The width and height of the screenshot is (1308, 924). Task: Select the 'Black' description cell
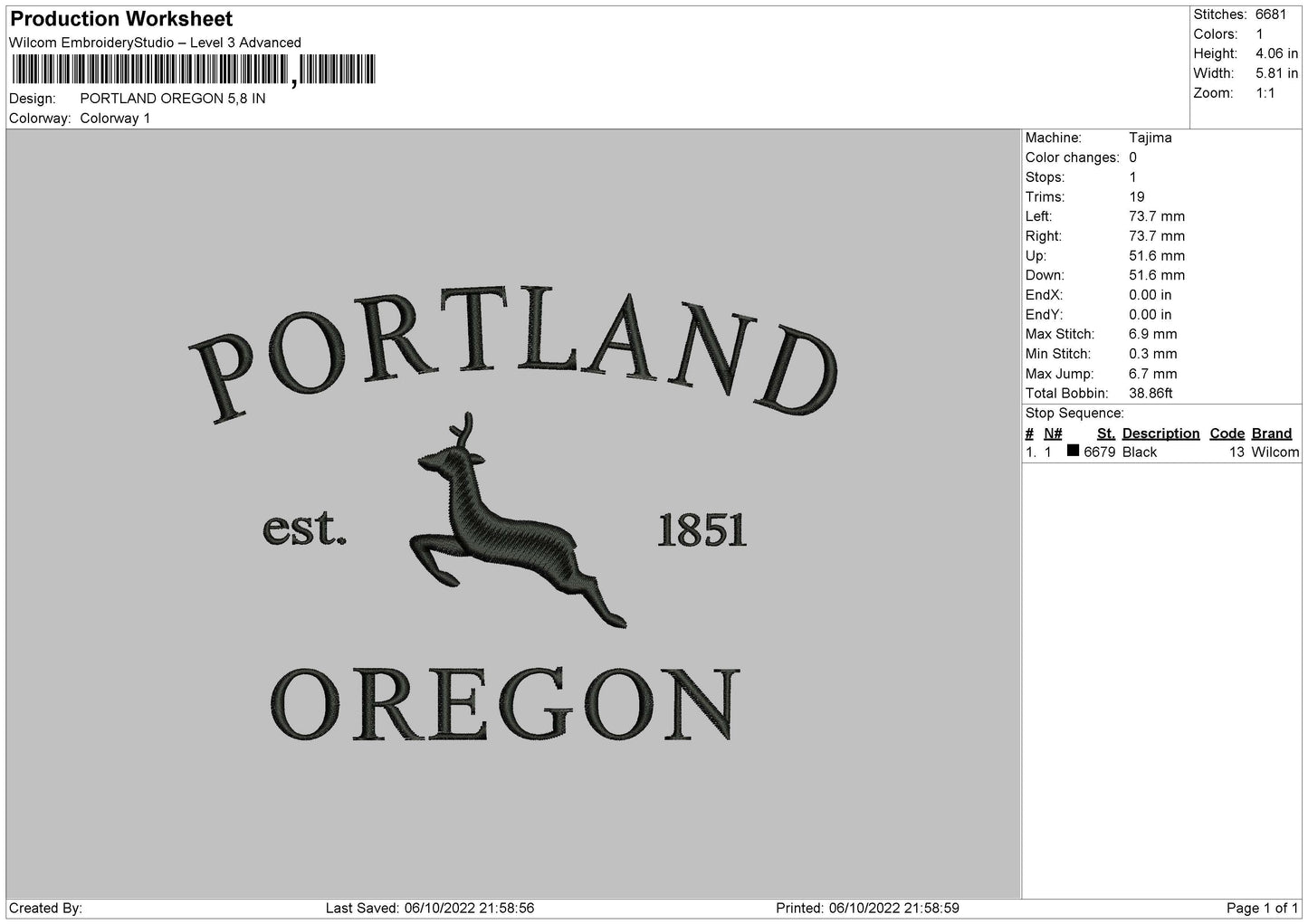(x=1140, y=452)
